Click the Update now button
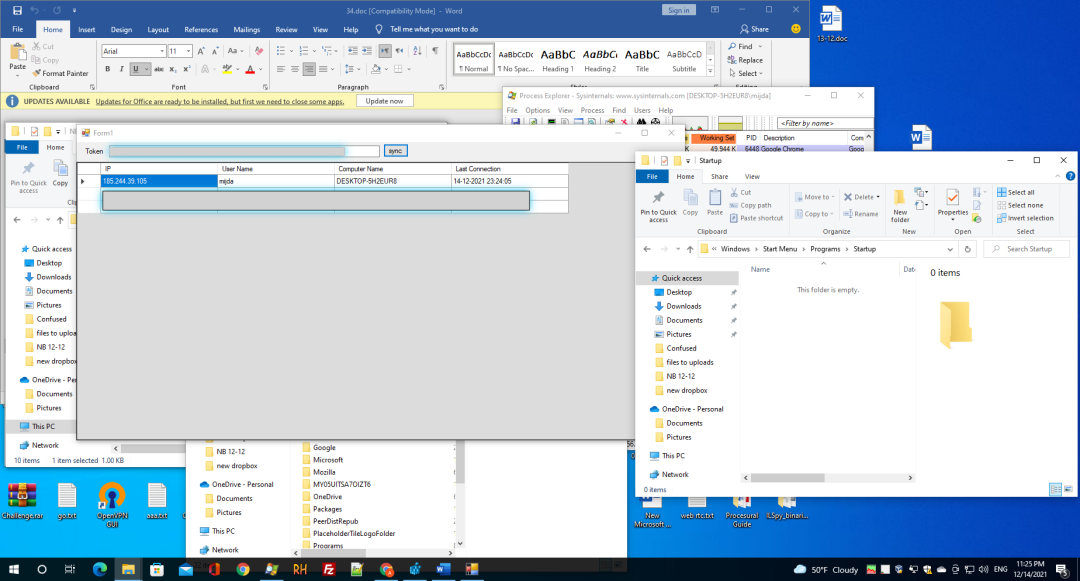 (x=384, y=101)
